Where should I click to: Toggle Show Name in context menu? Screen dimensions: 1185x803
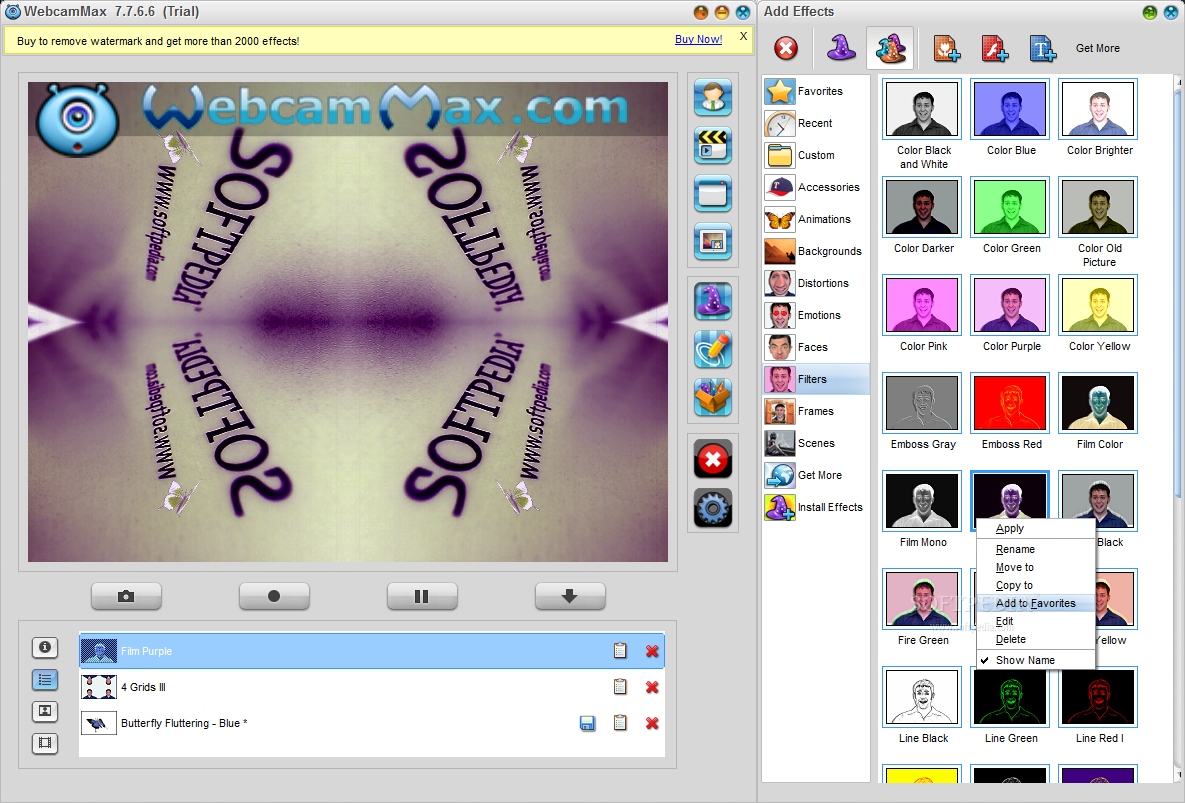coord(1035,660)
